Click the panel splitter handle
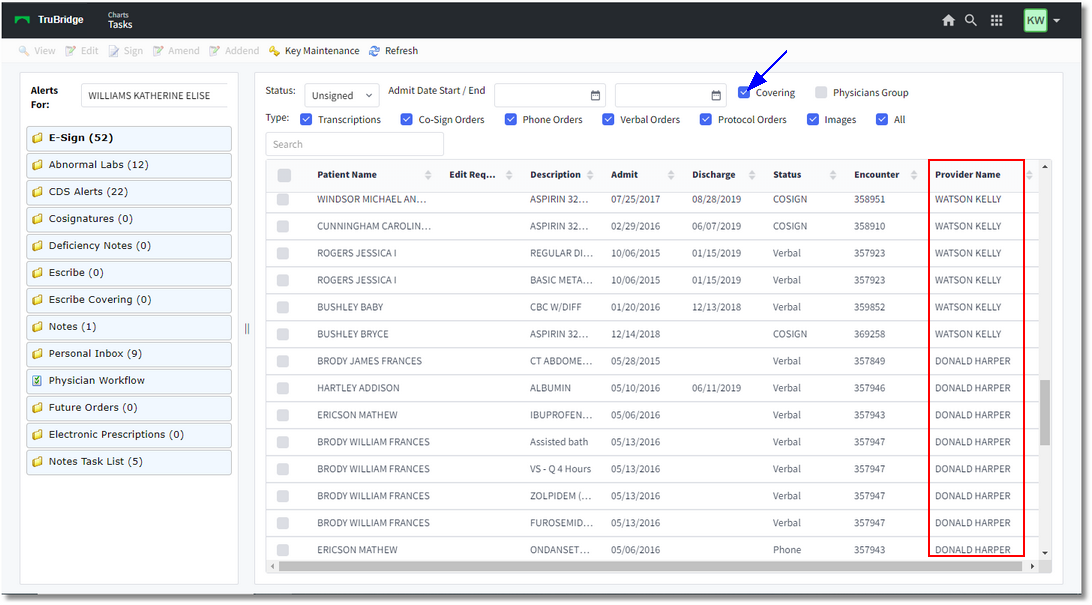The image size is (1092, 605). 247,329
